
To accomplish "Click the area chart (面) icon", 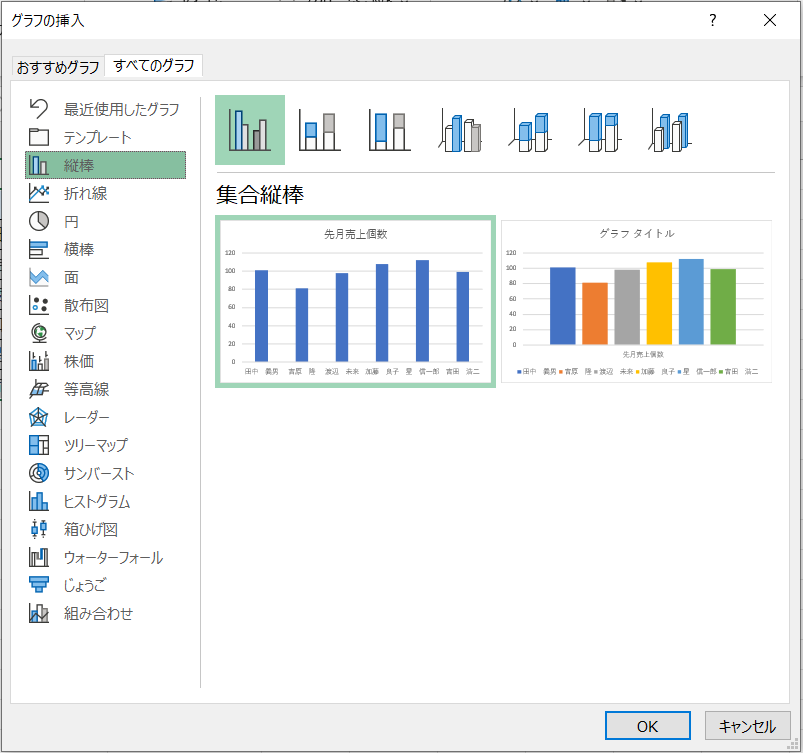I will (x=39, y=277).
